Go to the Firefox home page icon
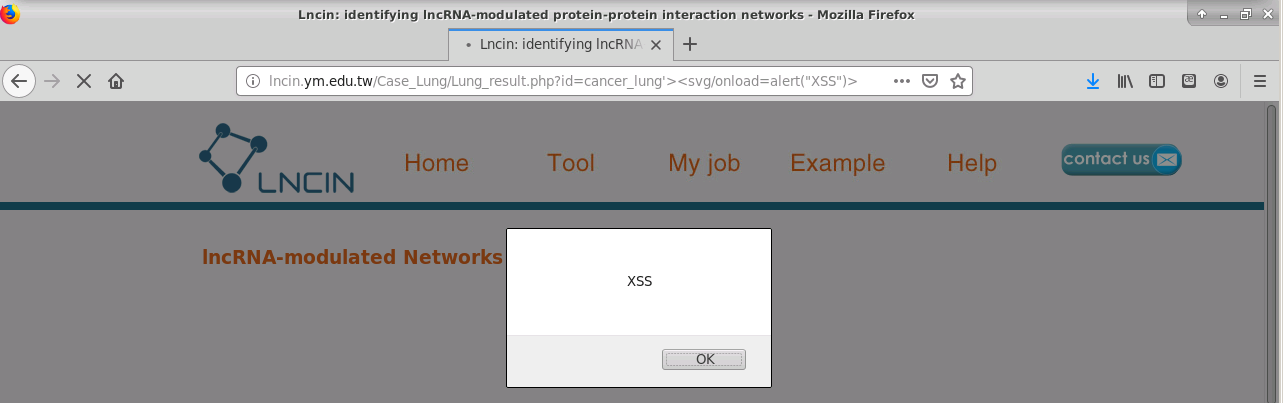Image resolution: width=1283 pixels, height=403 pixels. [x=116, y=81]
